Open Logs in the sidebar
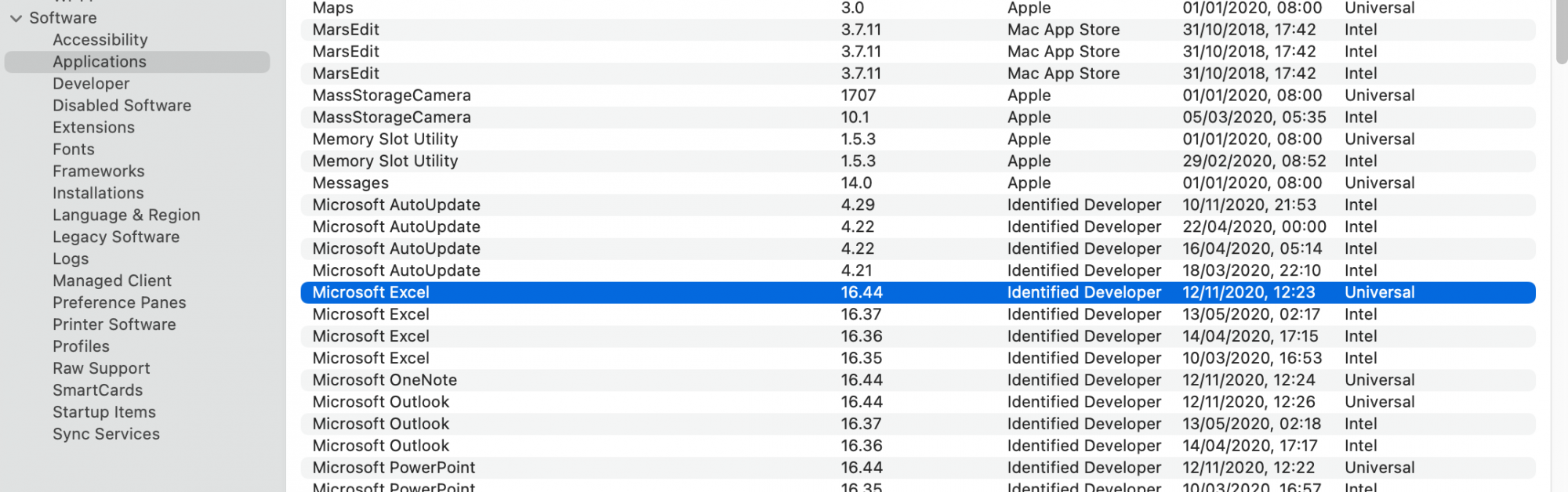This screenshot has width=1568, height=492. point(71,259)
